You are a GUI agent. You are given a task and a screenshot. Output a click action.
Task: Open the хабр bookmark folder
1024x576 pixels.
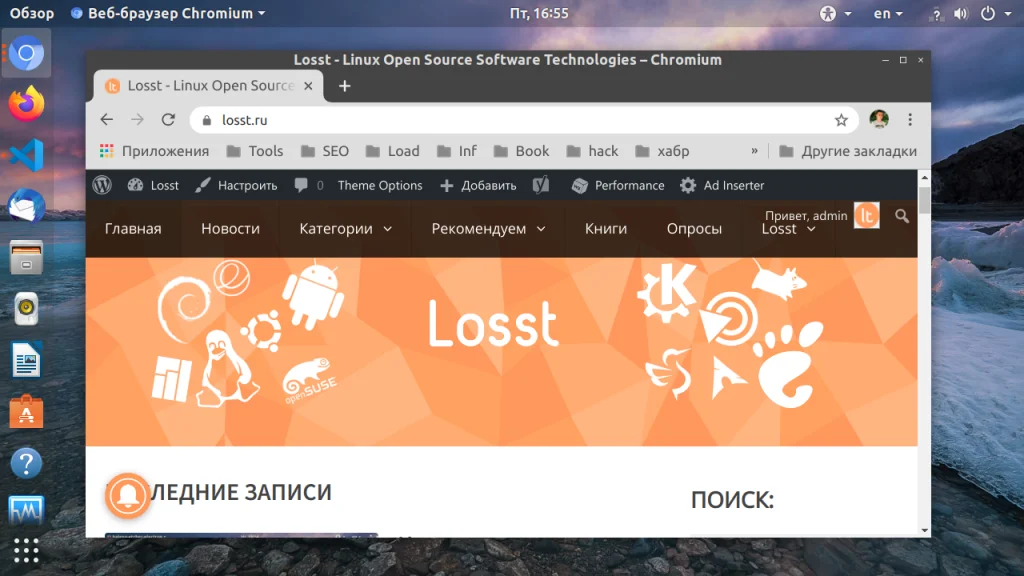click(x=662, y=151)
